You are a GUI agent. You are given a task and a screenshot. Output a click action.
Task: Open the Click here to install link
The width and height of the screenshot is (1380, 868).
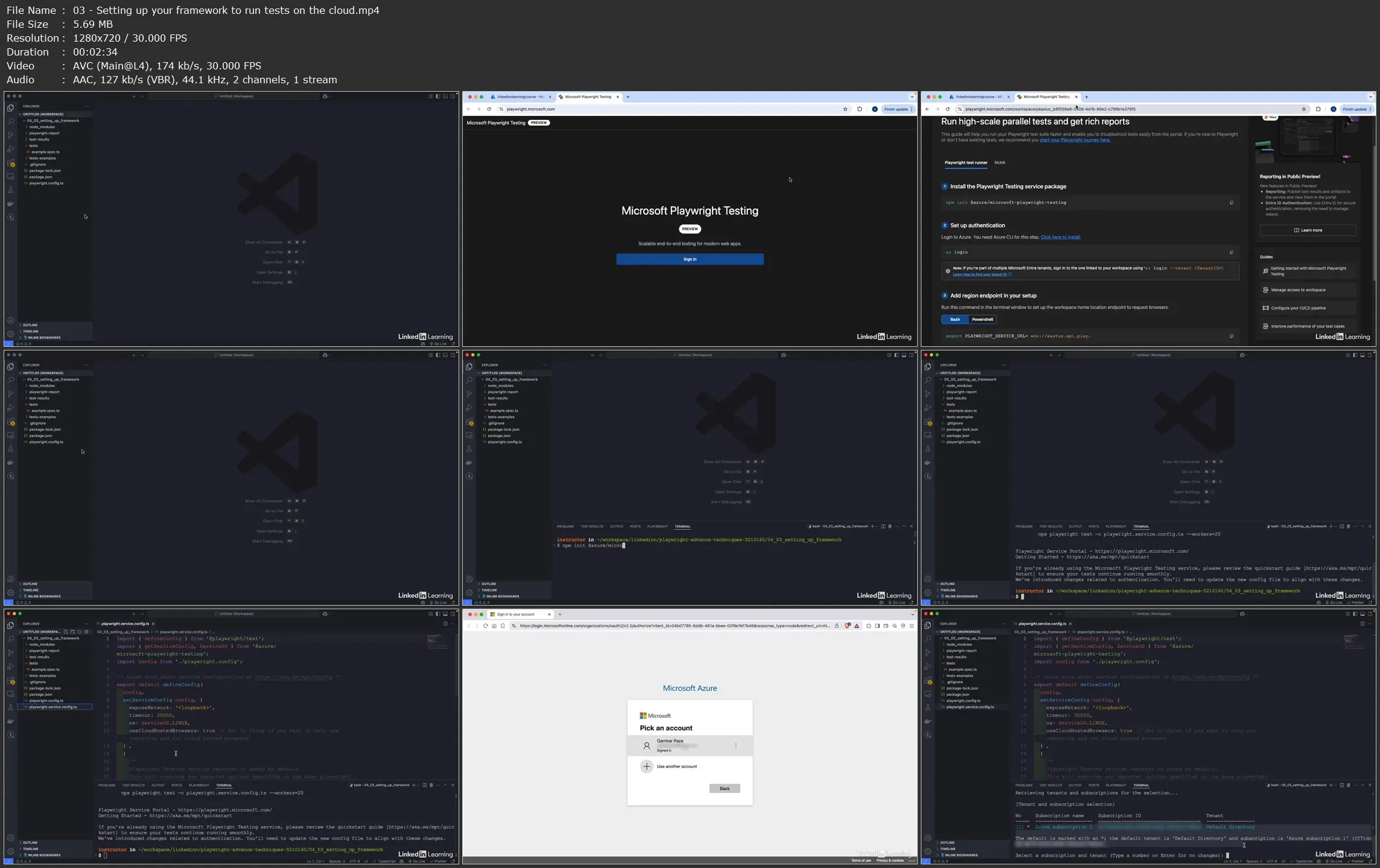(1060, 237)
